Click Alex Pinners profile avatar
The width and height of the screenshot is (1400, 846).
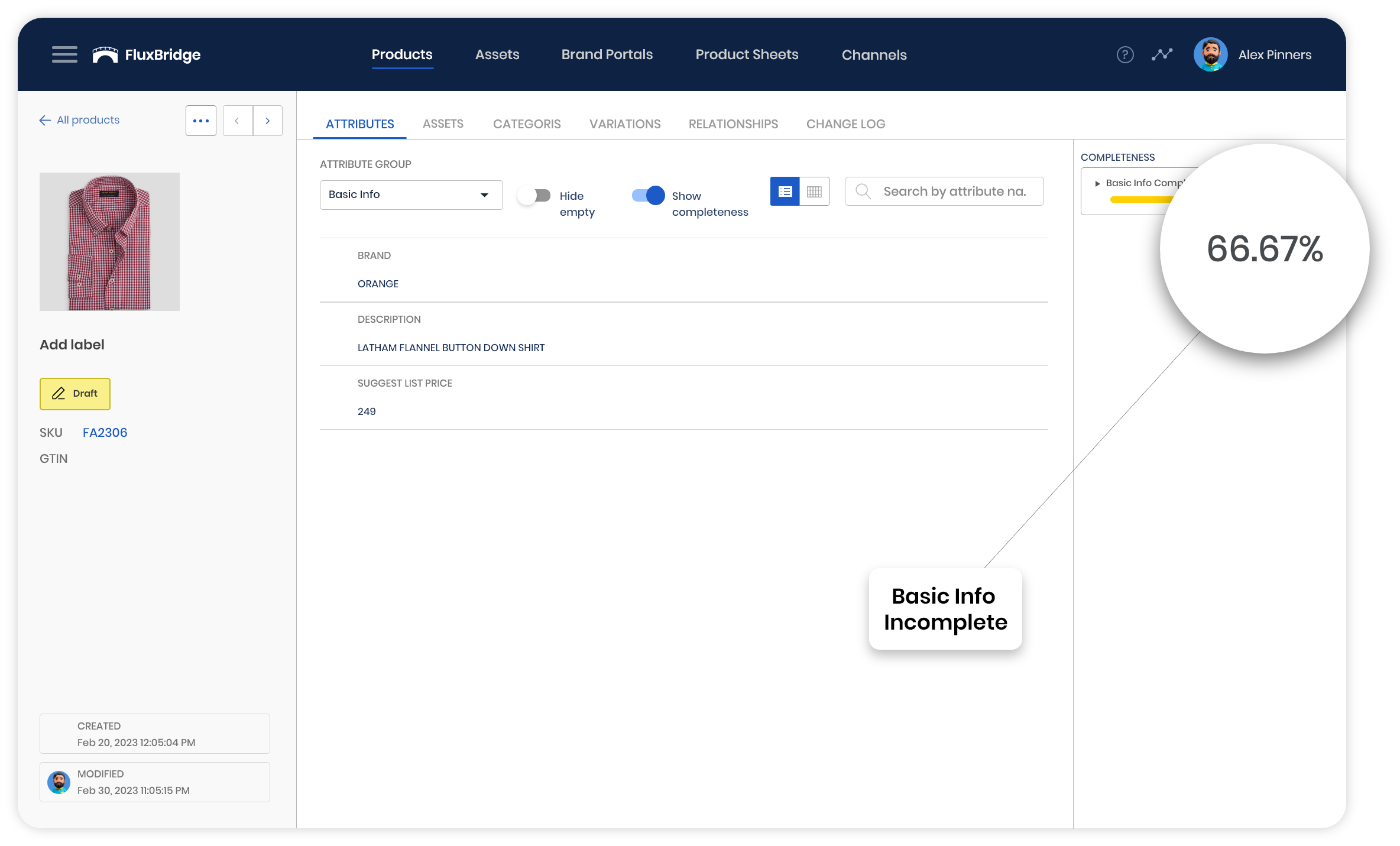1210,55
